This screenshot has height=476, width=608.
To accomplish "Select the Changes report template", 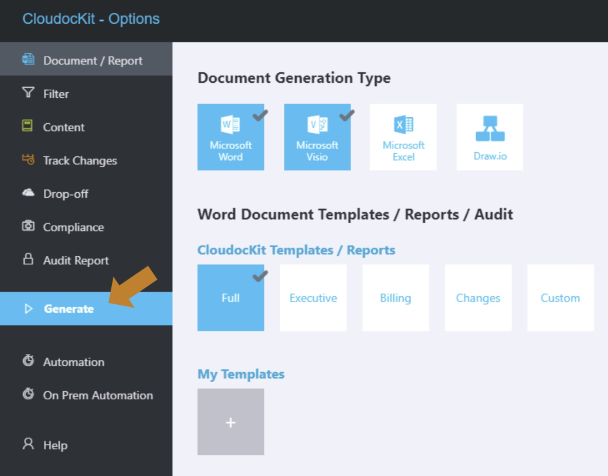I will 478,298.
